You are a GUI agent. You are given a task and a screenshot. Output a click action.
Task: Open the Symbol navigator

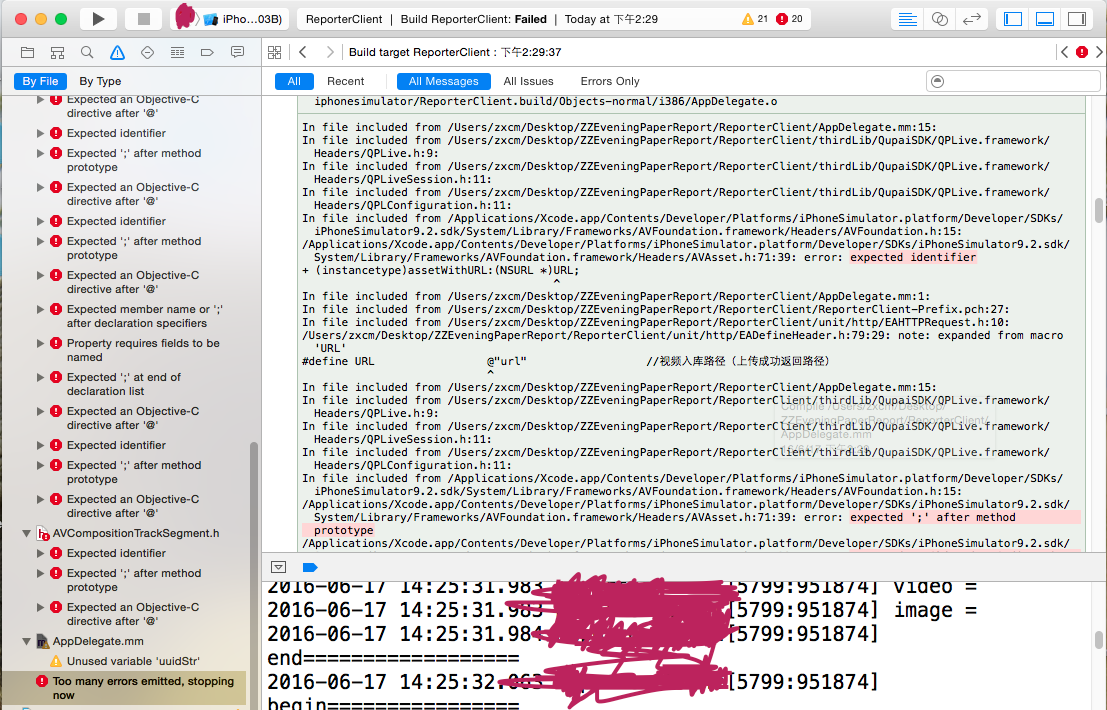pyautogui.click(x=57, y=52)
